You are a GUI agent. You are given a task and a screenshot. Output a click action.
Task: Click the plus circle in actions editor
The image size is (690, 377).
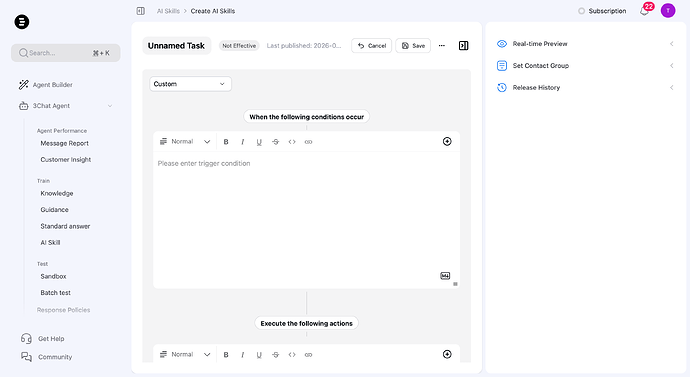pyautogui.click(x=447, y=354)
